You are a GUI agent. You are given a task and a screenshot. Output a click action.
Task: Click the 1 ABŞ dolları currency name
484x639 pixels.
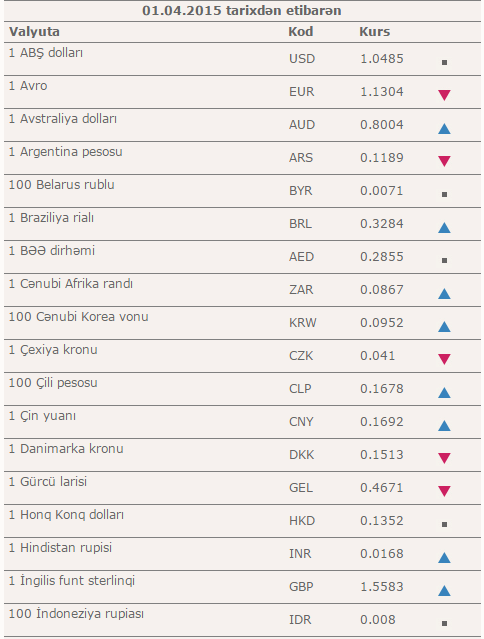click(x=46, y=53)
